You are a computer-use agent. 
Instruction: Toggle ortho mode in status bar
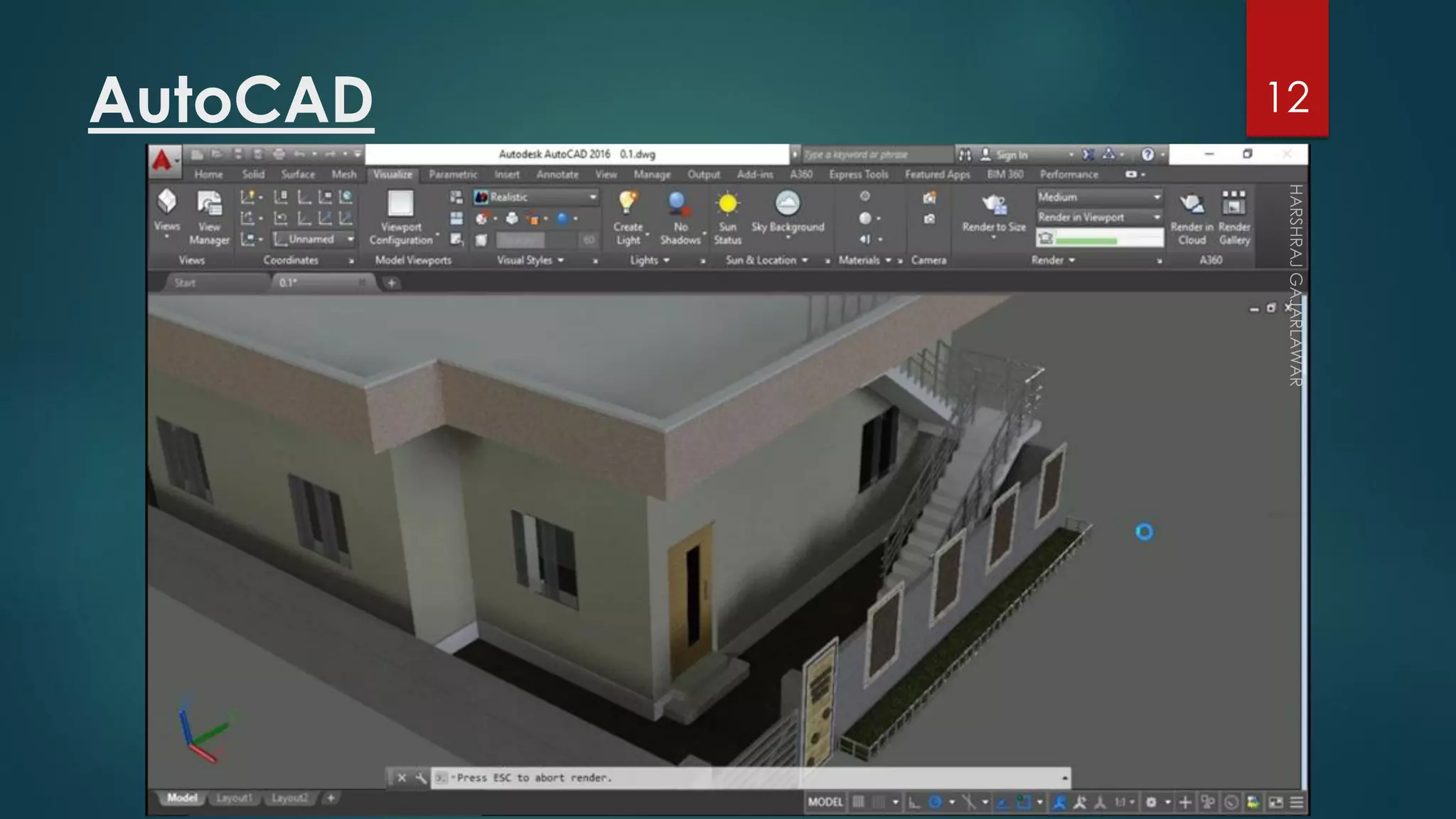[914, 802]
